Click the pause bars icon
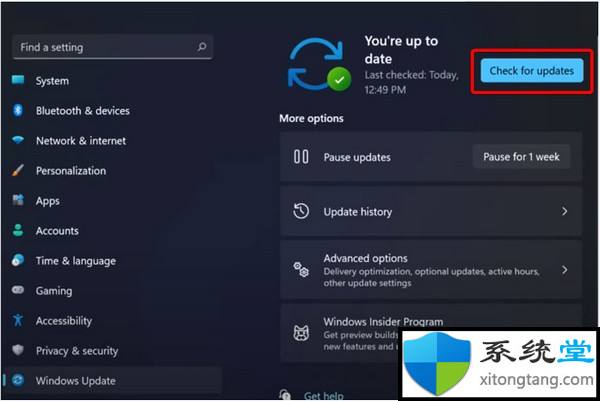Image resolution: width=600 pixels, height=401 pixels. [301, 156]
